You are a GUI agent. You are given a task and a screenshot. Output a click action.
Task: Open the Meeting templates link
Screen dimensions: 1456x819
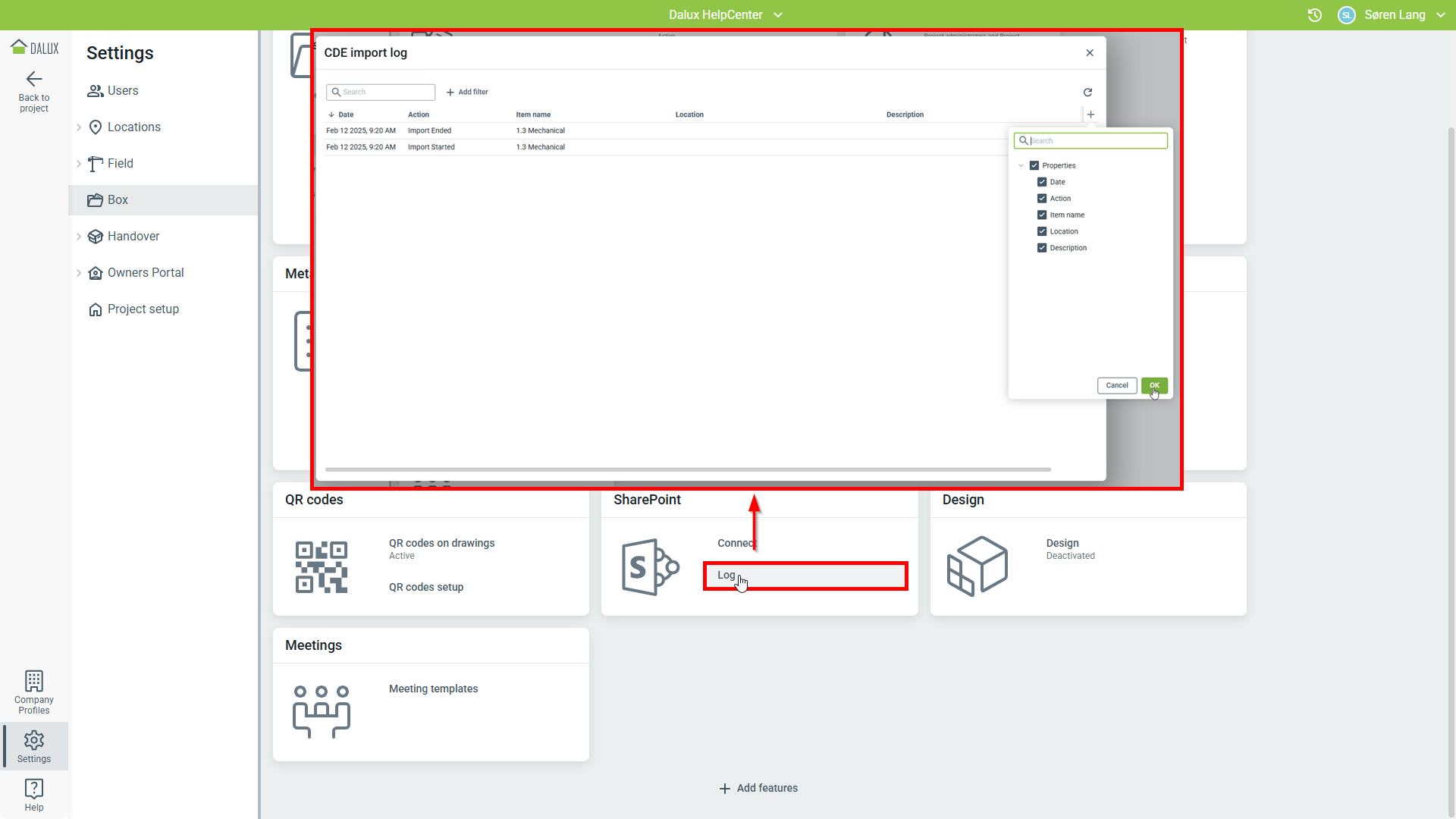(x=433, y=689)
